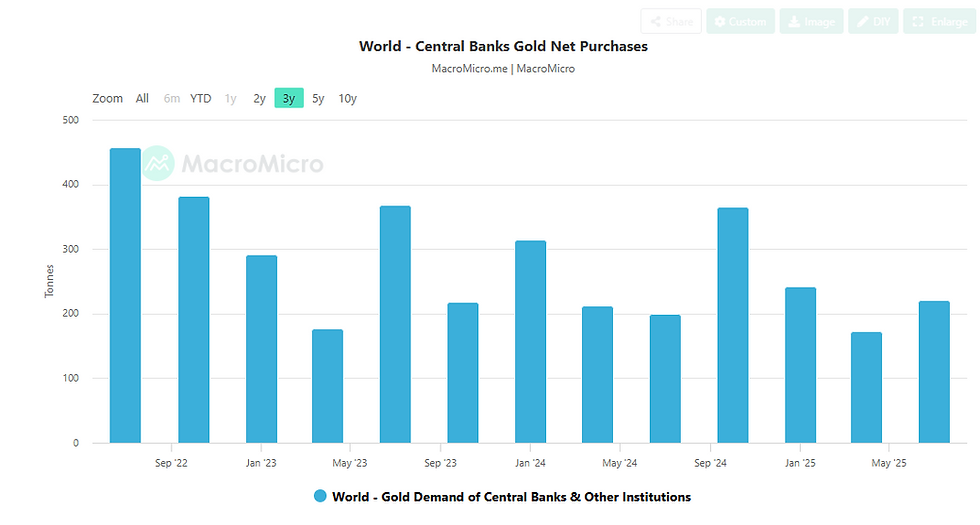Click the chart title World - Central Banks Gold Net Purchases

click(503, 46)
